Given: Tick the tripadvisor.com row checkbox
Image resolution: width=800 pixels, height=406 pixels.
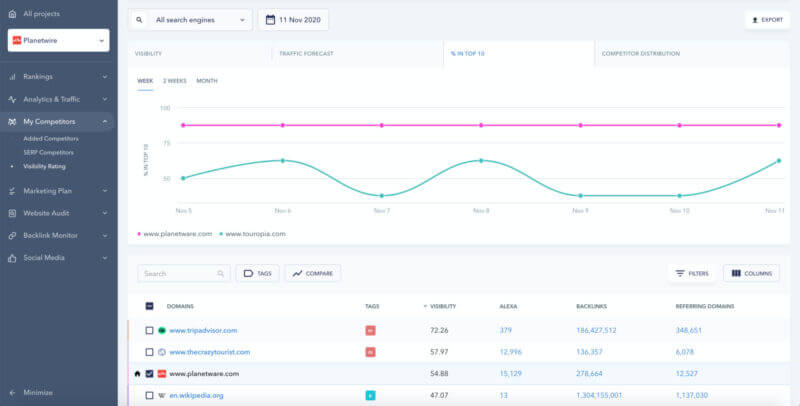Looking at the screenshot, I should pos(149,331).
